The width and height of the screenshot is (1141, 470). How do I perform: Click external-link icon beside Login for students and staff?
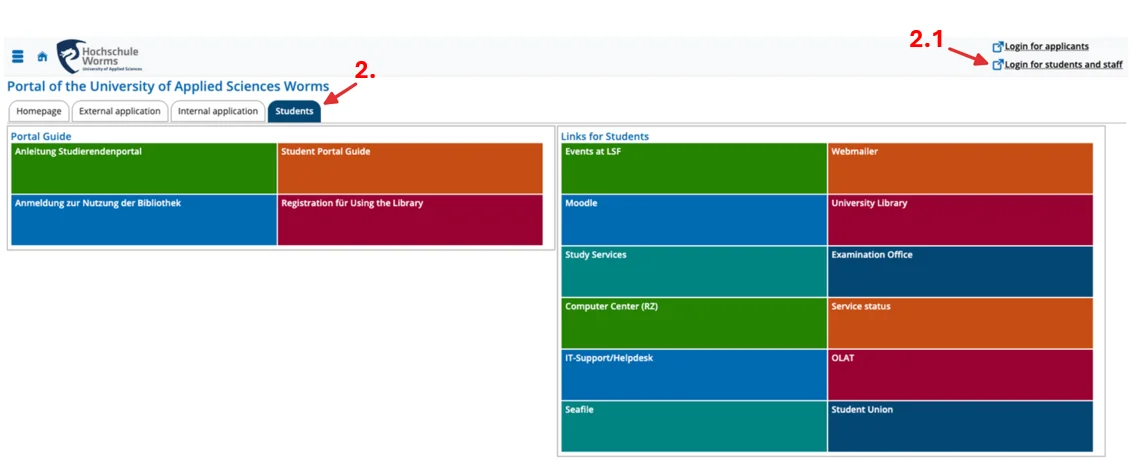(x=997, y=65)
